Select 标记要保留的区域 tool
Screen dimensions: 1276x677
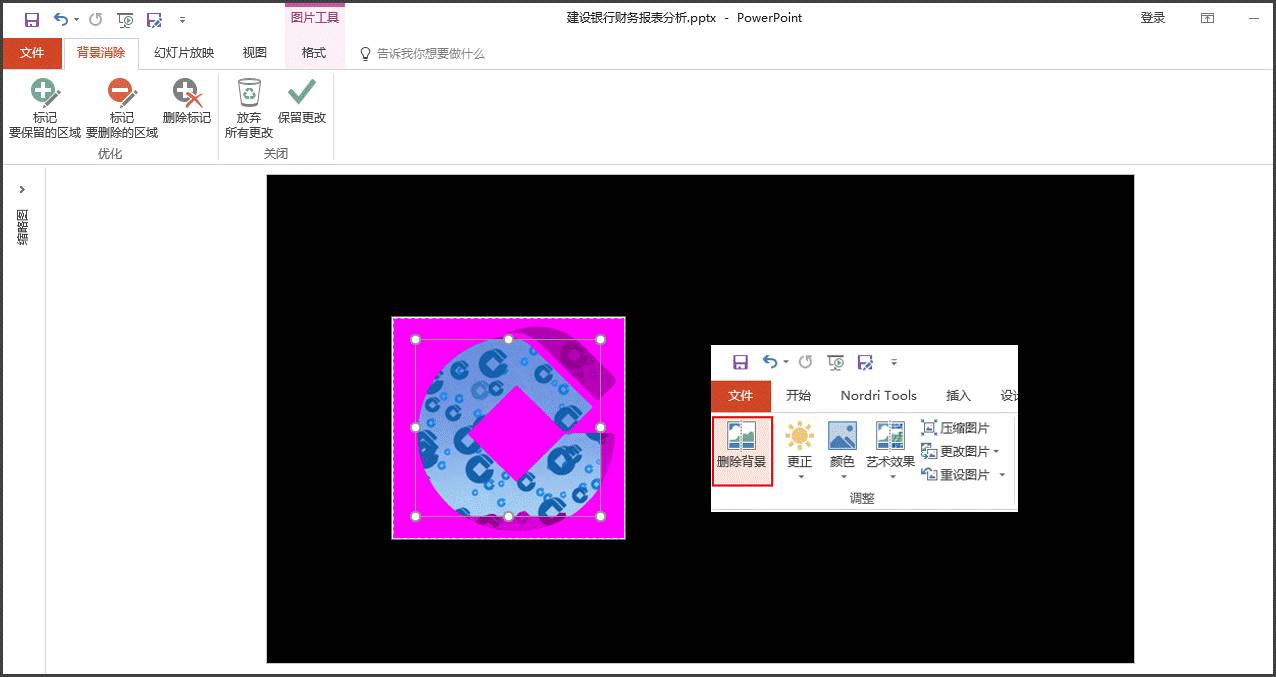(x=45, y=109)
